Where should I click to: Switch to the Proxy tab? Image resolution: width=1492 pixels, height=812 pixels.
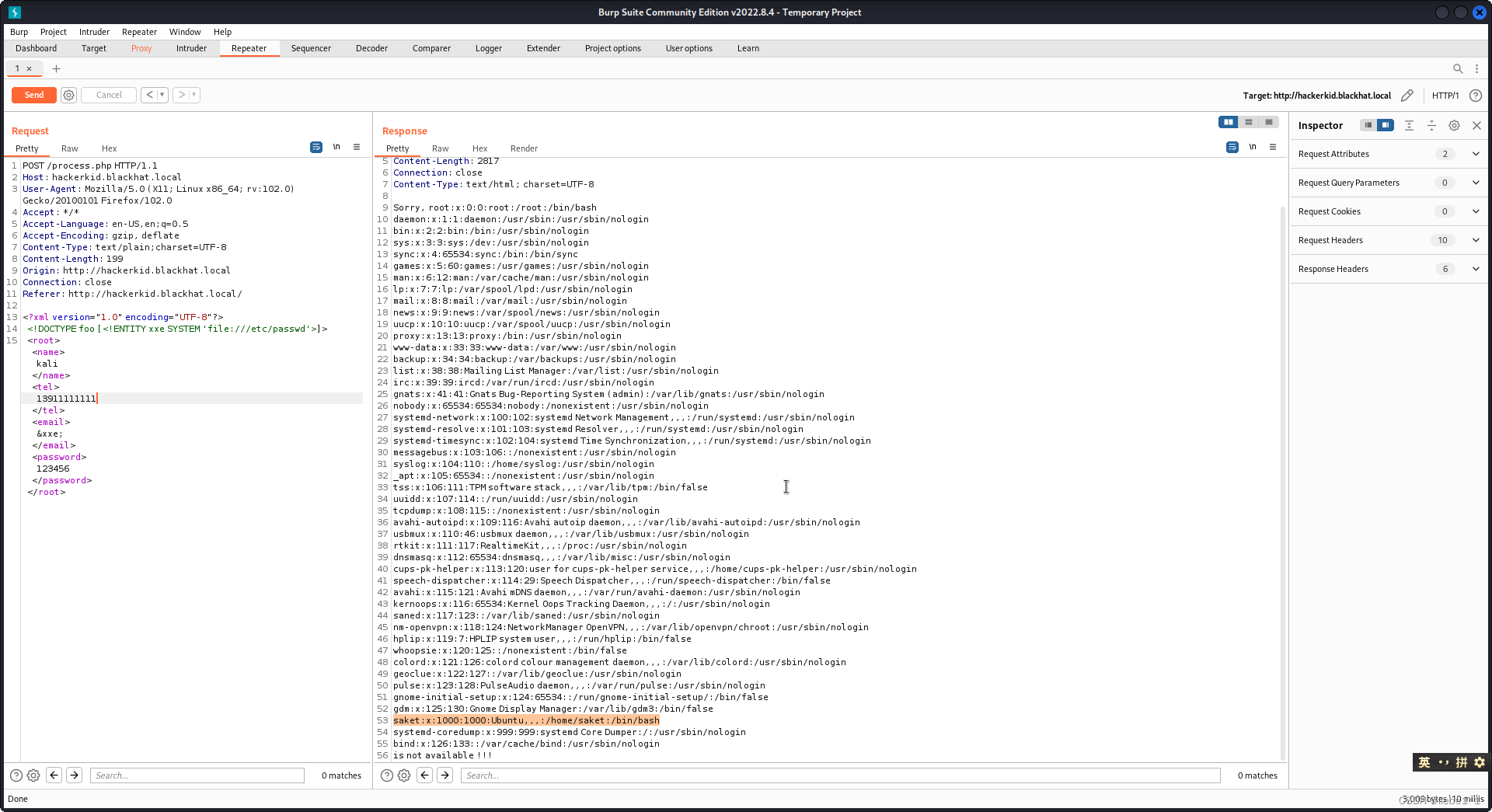tap(141, 48)
